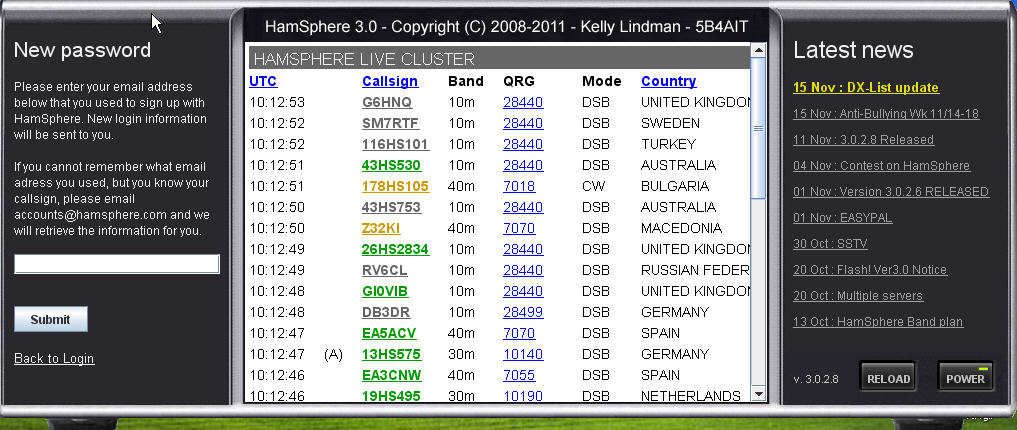Screen dimensions: 1017x430
Task: Click scrollbar up arrow in cluster list
Action: point(758,50)
